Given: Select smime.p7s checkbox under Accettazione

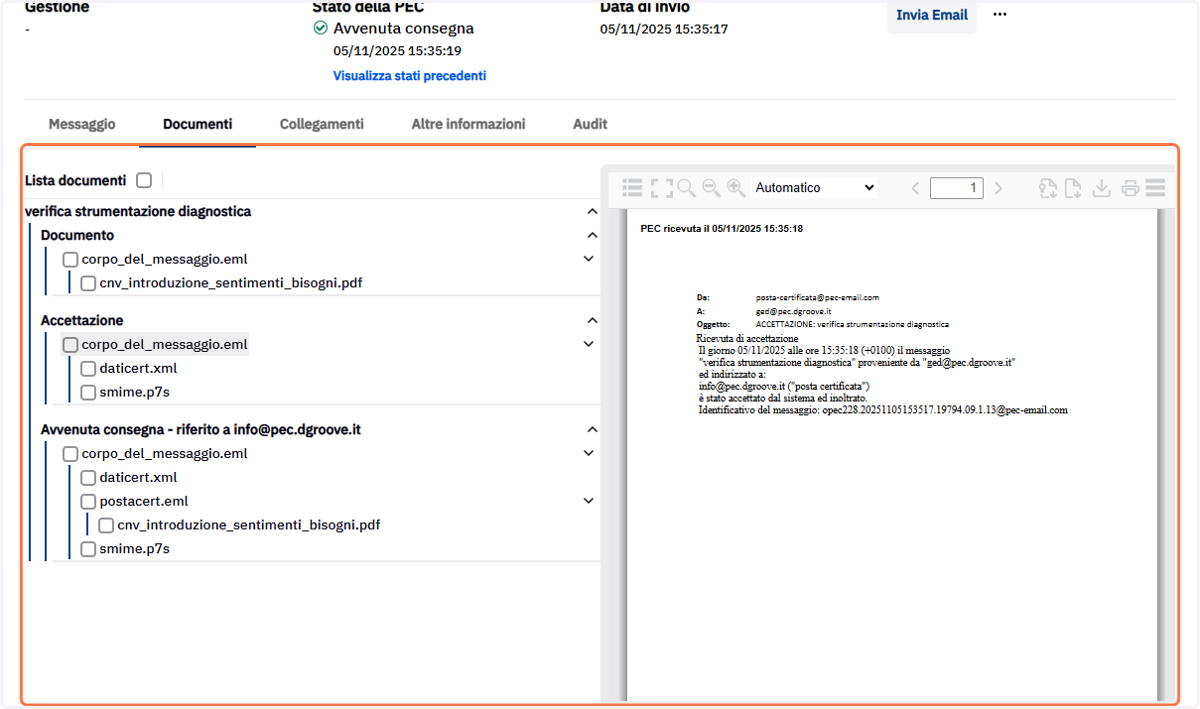Looking at the screenshot, I should coord(88,393).
